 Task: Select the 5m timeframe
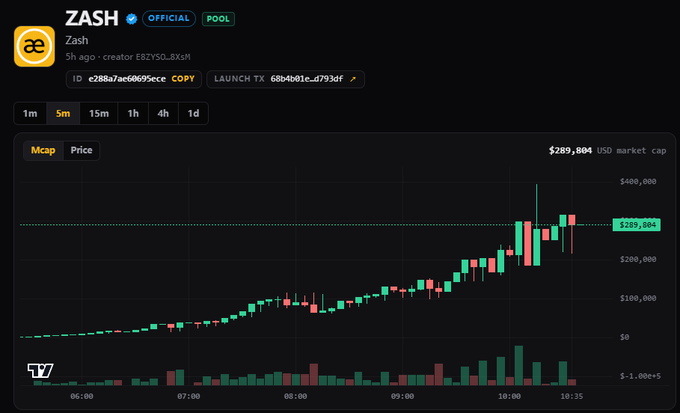click(x=63, y=114)
